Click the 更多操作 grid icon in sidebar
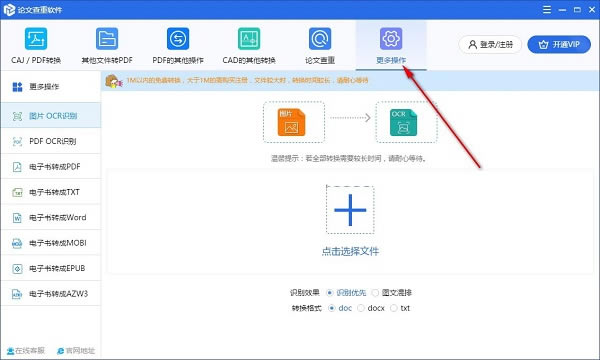 (x=18, y=87)
